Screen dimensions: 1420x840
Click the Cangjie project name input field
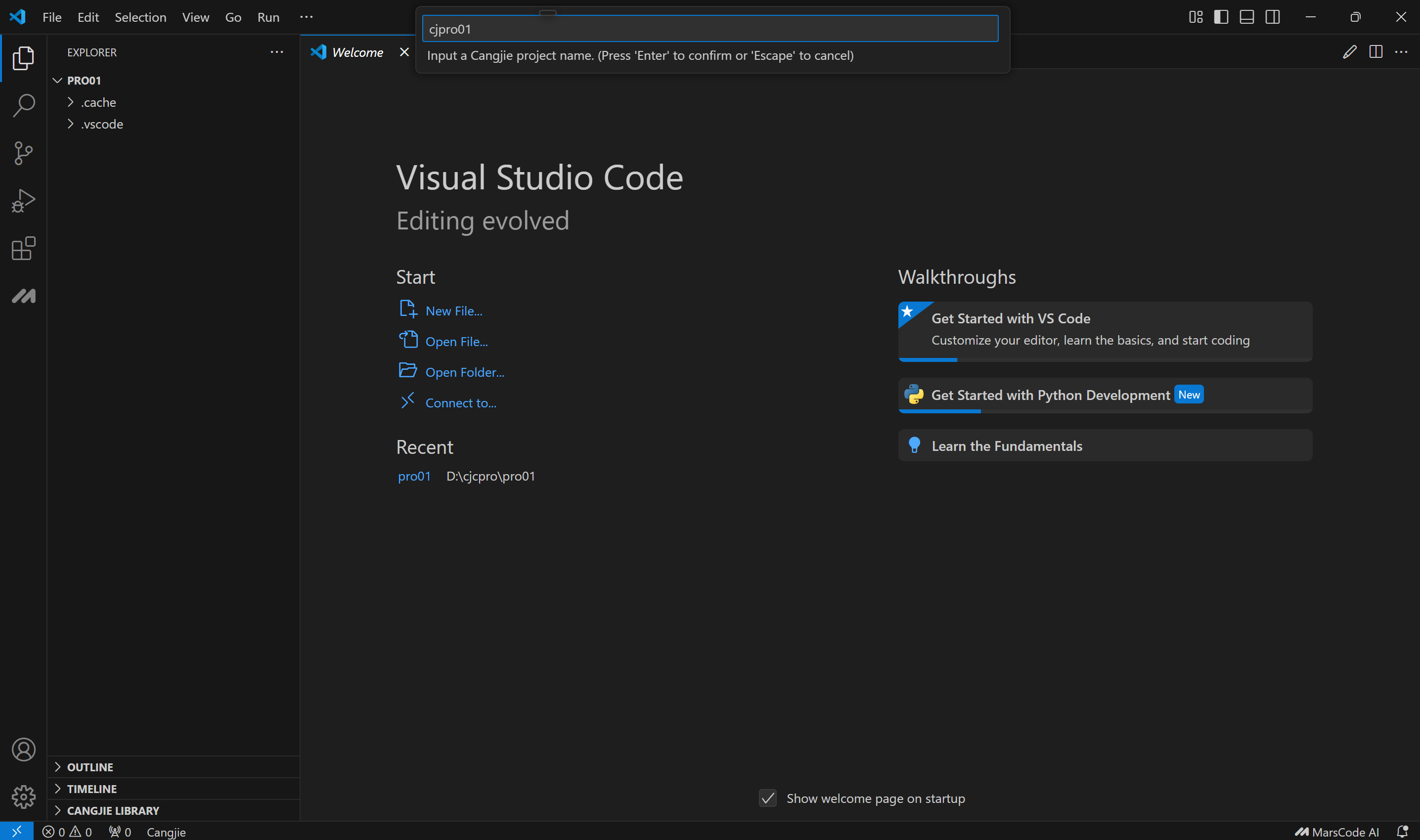(x=710, y=29)
